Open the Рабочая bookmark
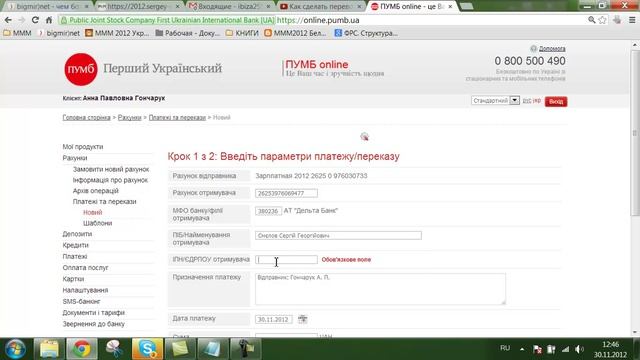 pos(188,33)
